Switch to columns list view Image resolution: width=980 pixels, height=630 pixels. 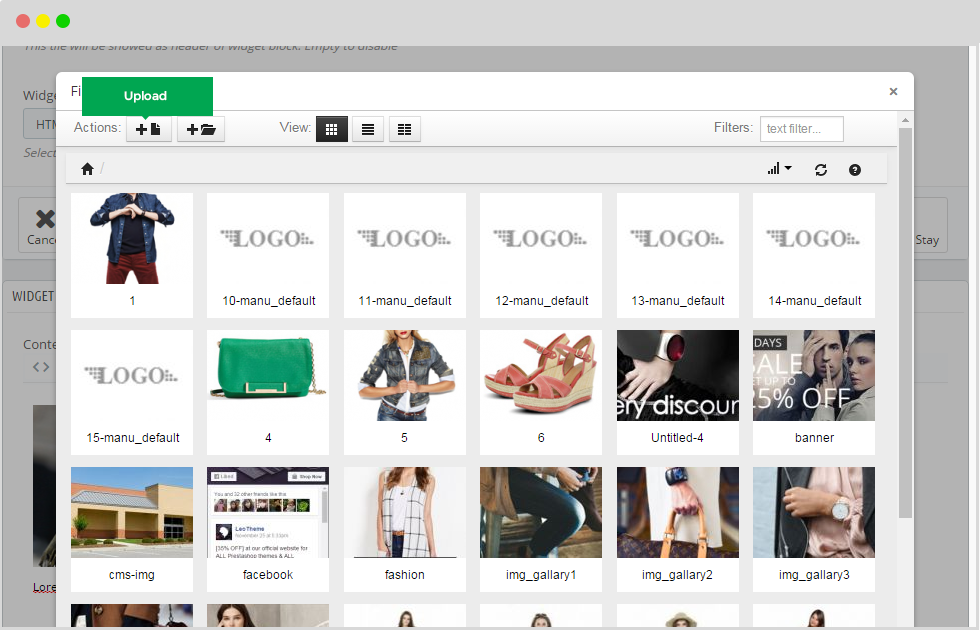tap(405, 129)
